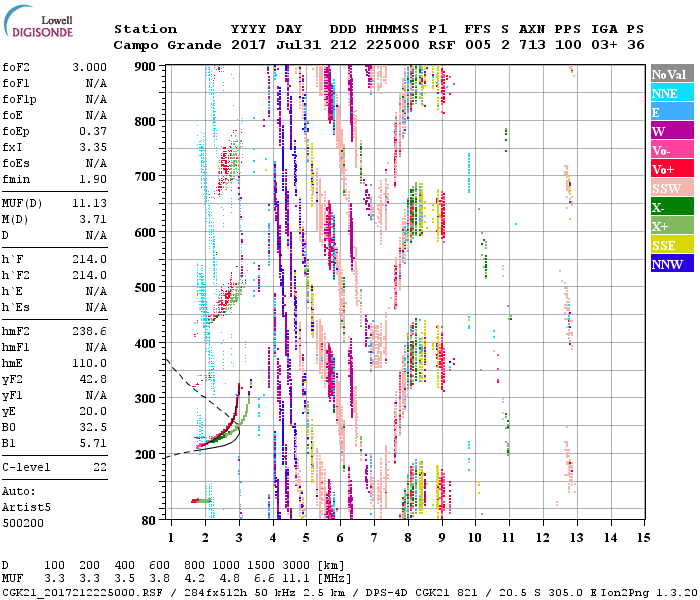
Task: Click the C-level value 22
Action: point(100,466)
